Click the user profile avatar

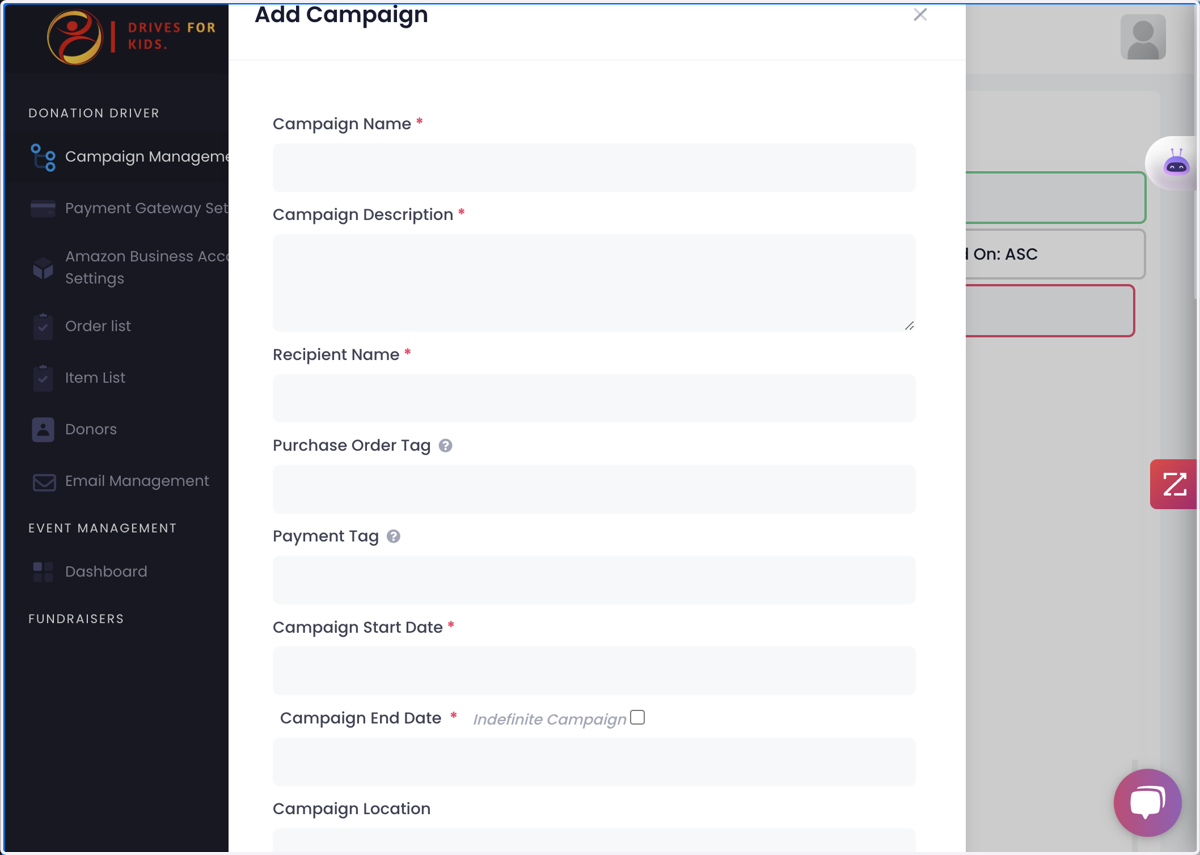tap(1143, 38)
